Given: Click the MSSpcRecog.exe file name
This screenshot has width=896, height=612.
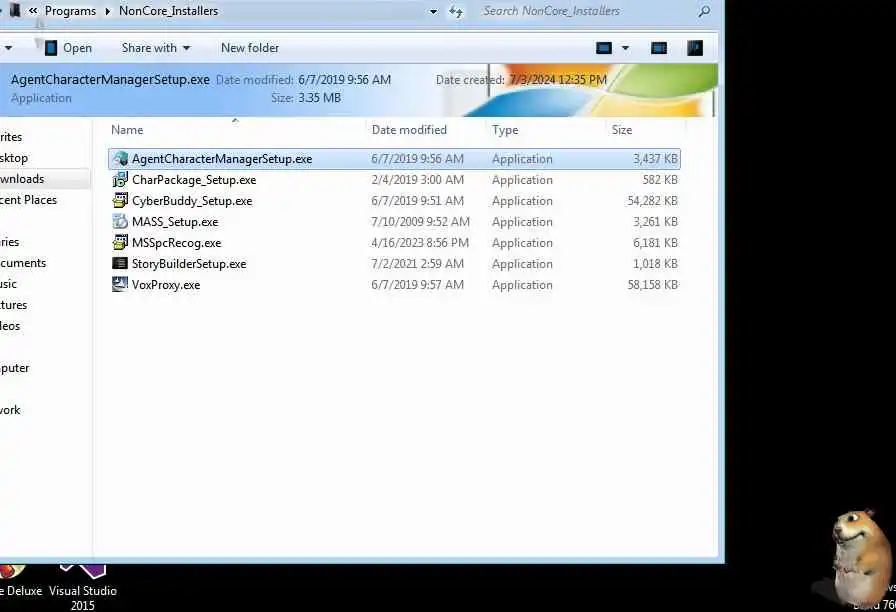Looking at the screenshot, I should point(177,243).
